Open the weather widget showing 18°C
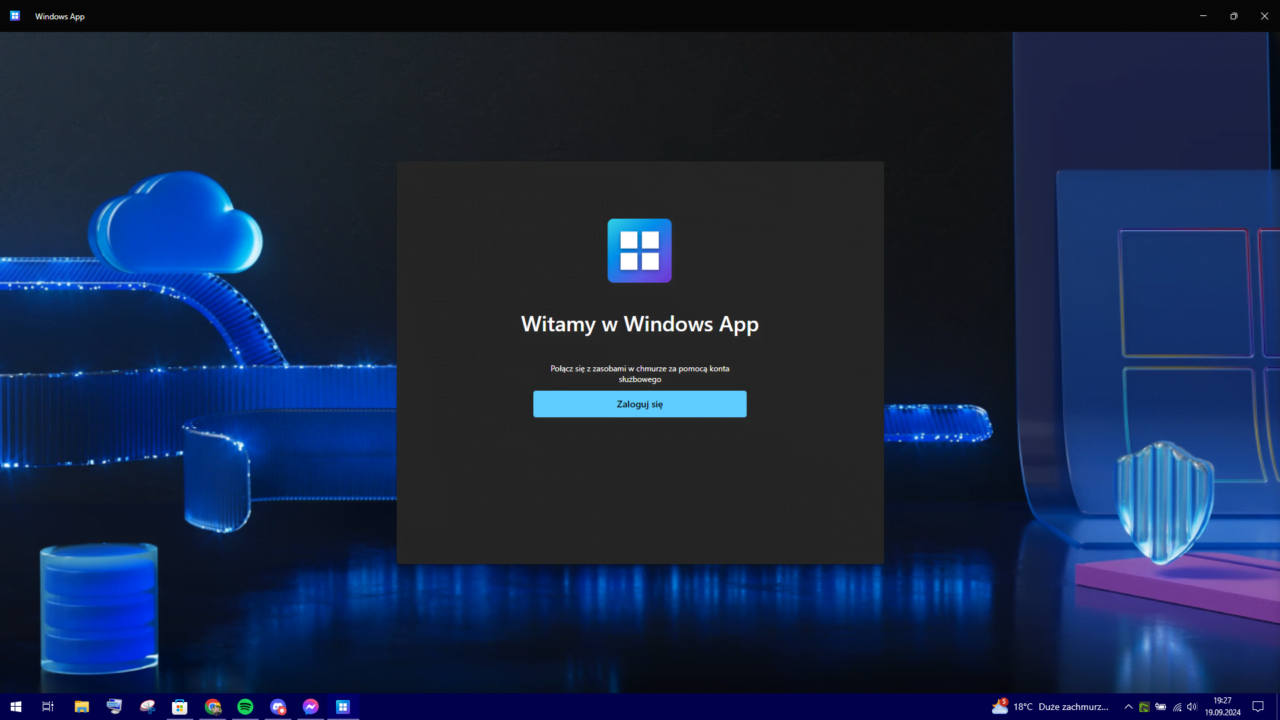This screenshot has width=1280, height=720. click(1050, 707)
